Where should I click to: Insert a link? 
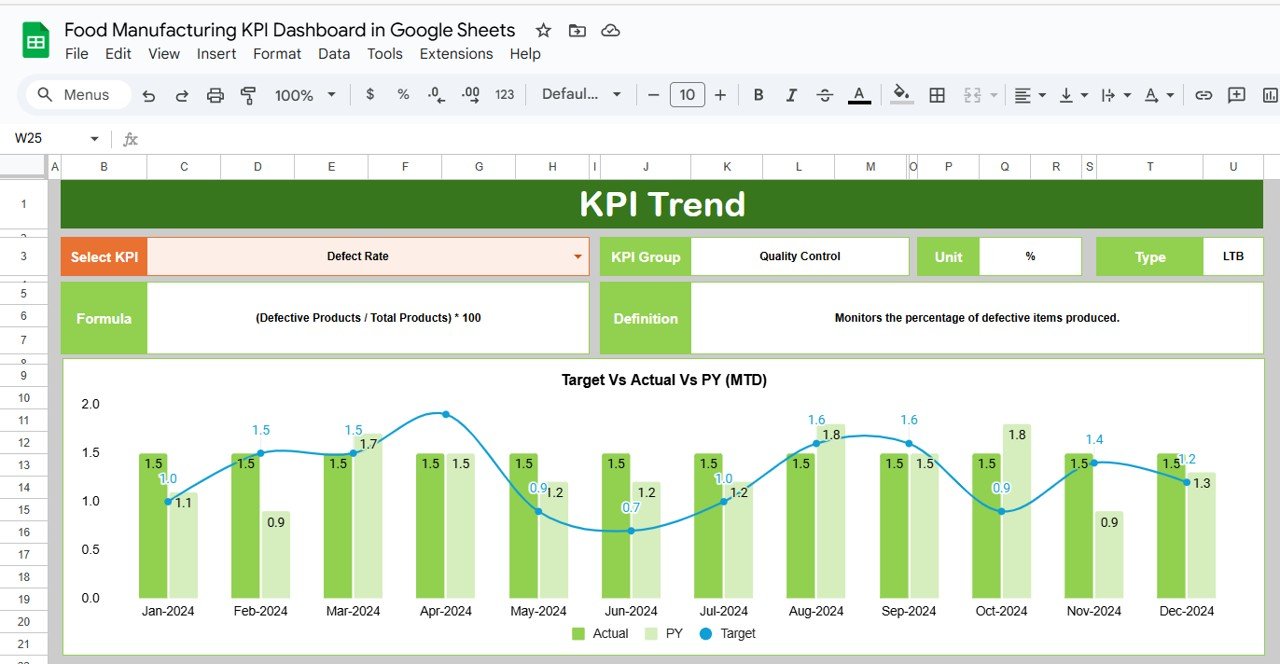pos(1203,95)
